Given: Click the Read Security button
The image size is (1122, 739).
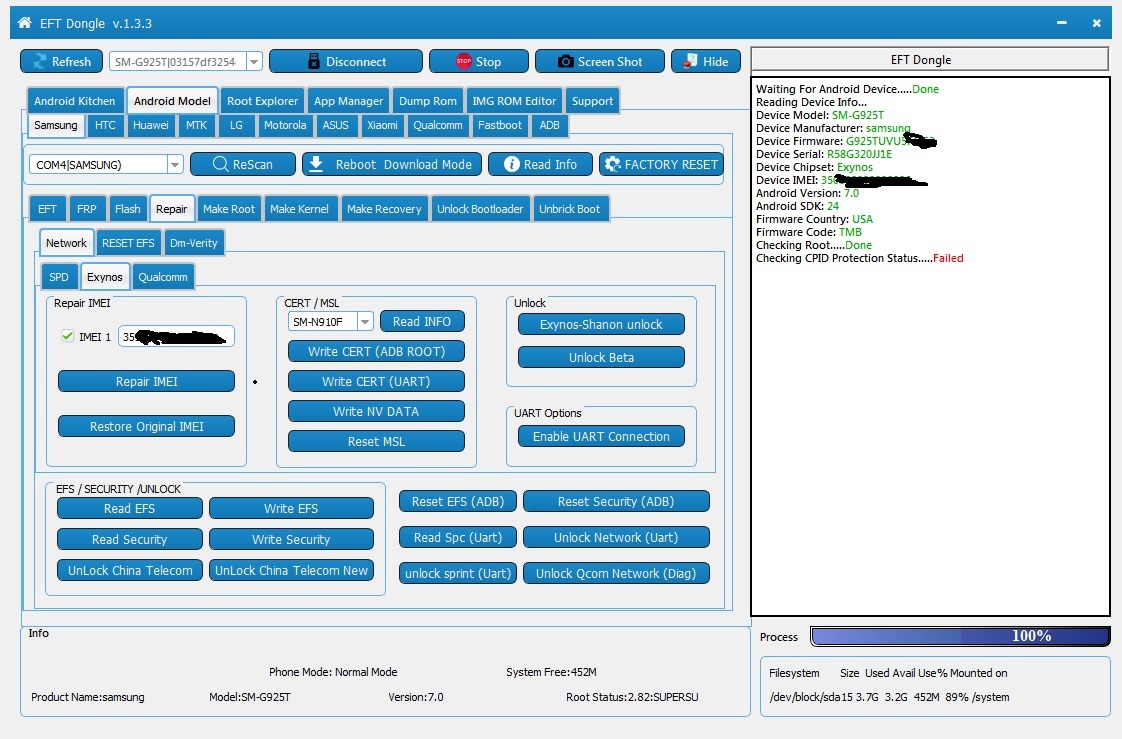Looking at the screenshot, I should coord(130,539).
